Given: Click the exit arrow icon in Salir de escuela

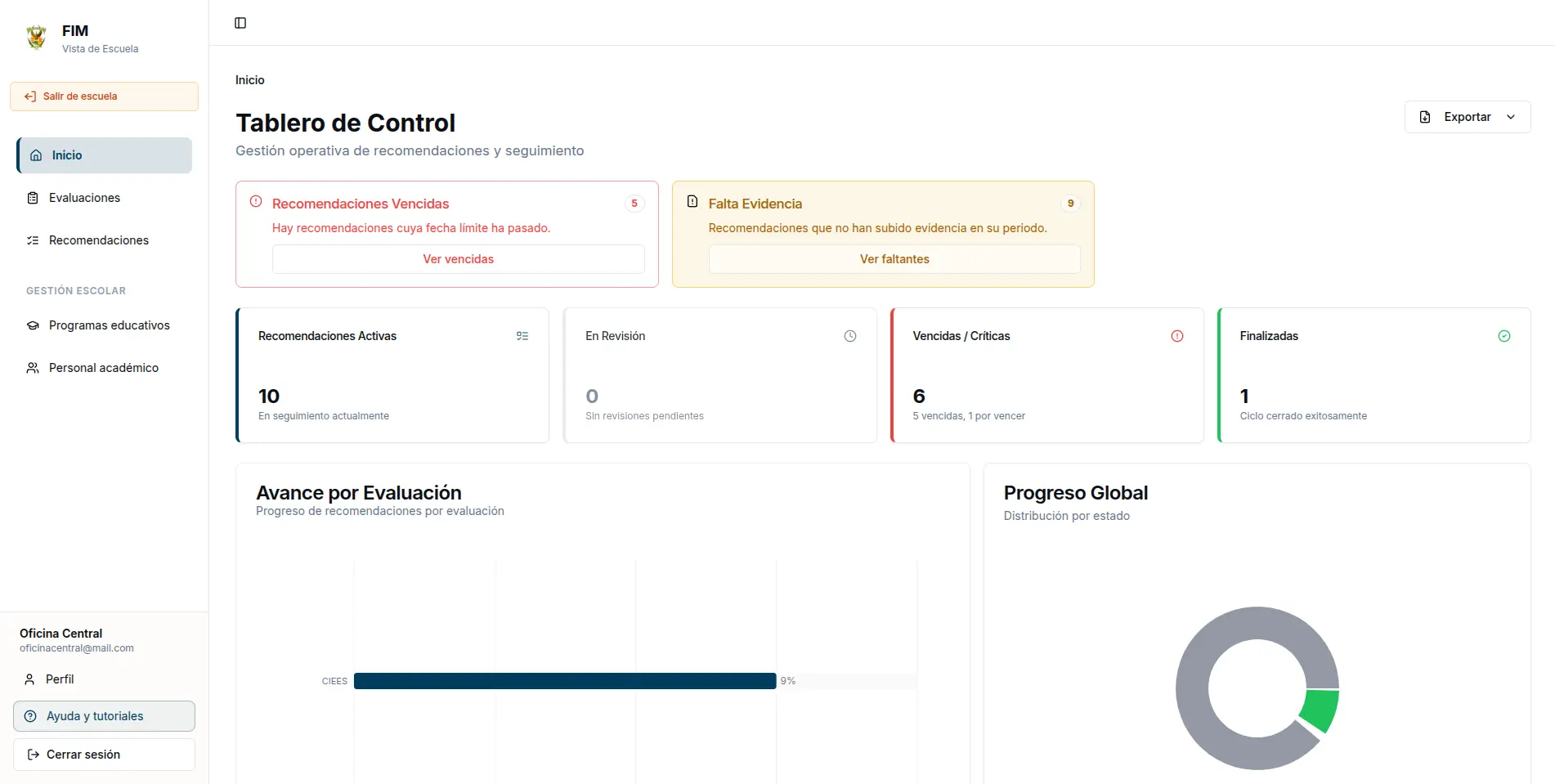Looking at the screenshot, I should coord(30,96).
